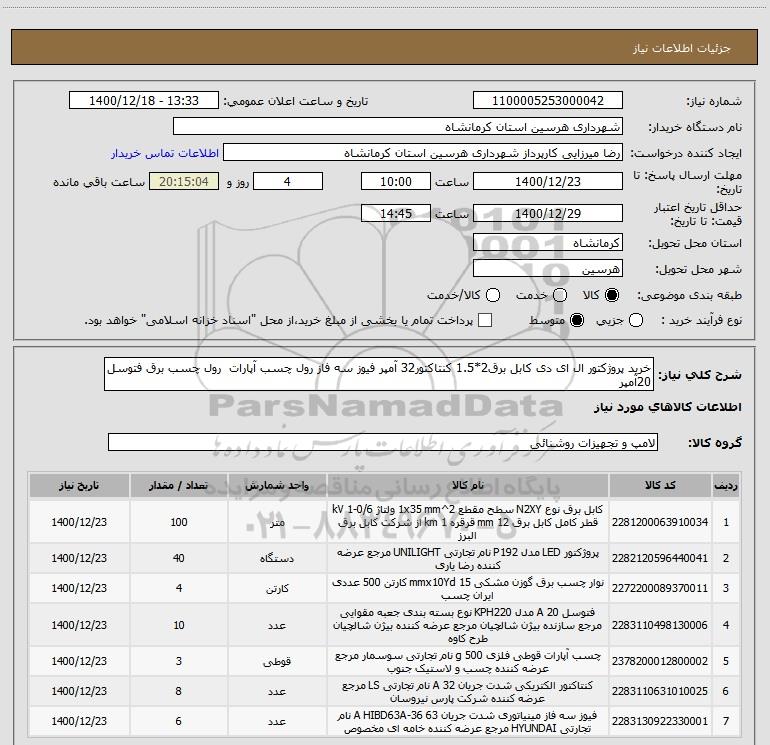The image size is (770, 745).
Task: Click the نام کالا column header
Action: click(x=468, y=485)
